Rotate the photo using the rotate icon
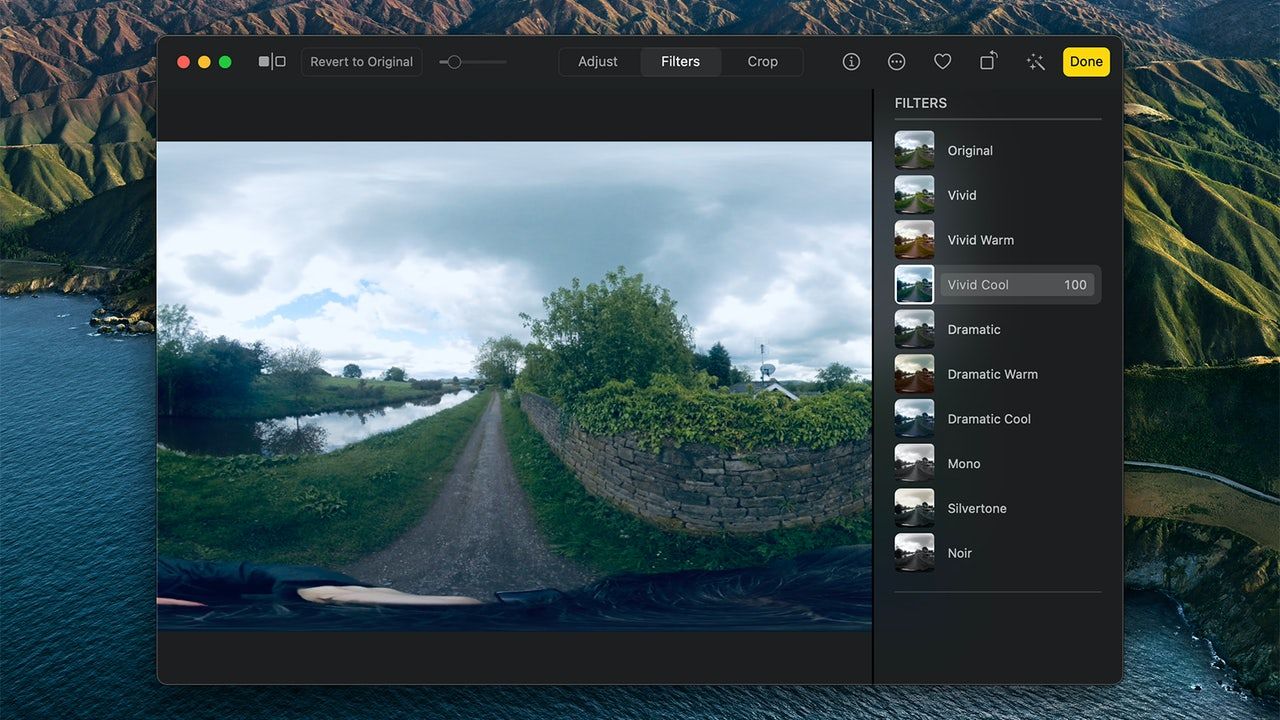 tap(988, 61)
